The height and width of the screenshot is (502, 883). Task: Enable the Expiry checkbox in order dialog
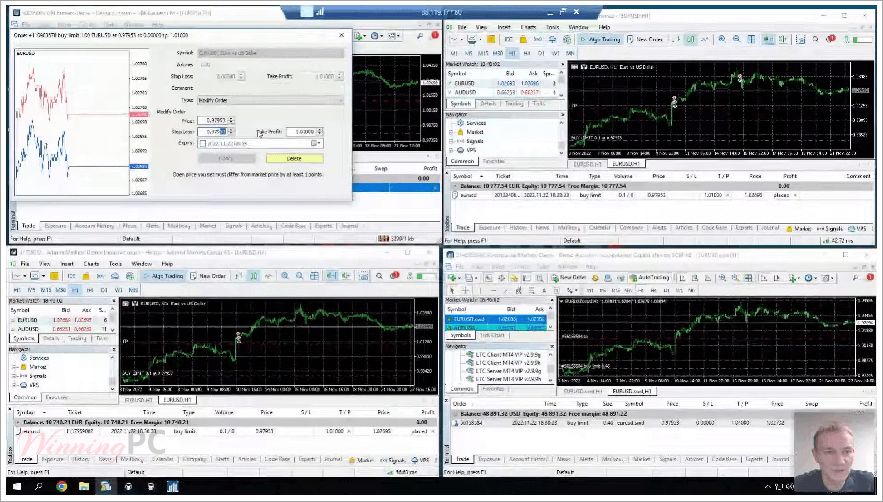click(x=203, y=144)
